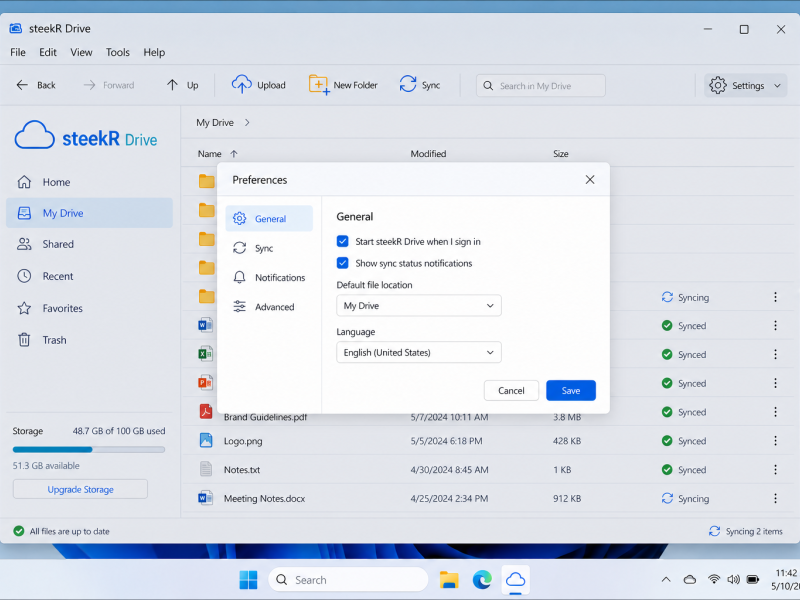Viewport: 800px width, 600px height.
Task: Click the Notes.txt file name
Action: 242,469
